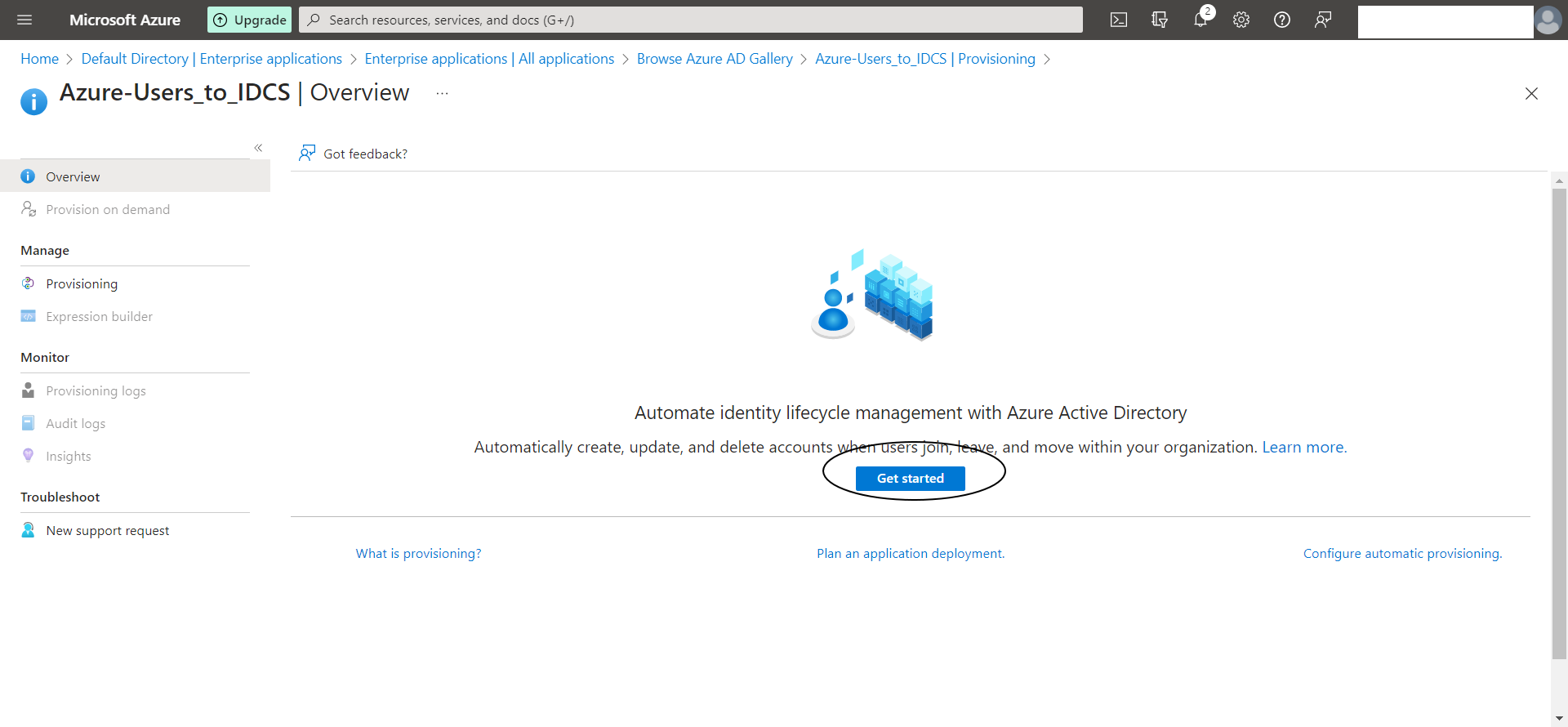Image resolution: width=1568 pixels, height=727 pixels.
Task: Click the Azure-Users_to_IDCS Overview page title
Action: pyautogui.click(x=234, y=93)
